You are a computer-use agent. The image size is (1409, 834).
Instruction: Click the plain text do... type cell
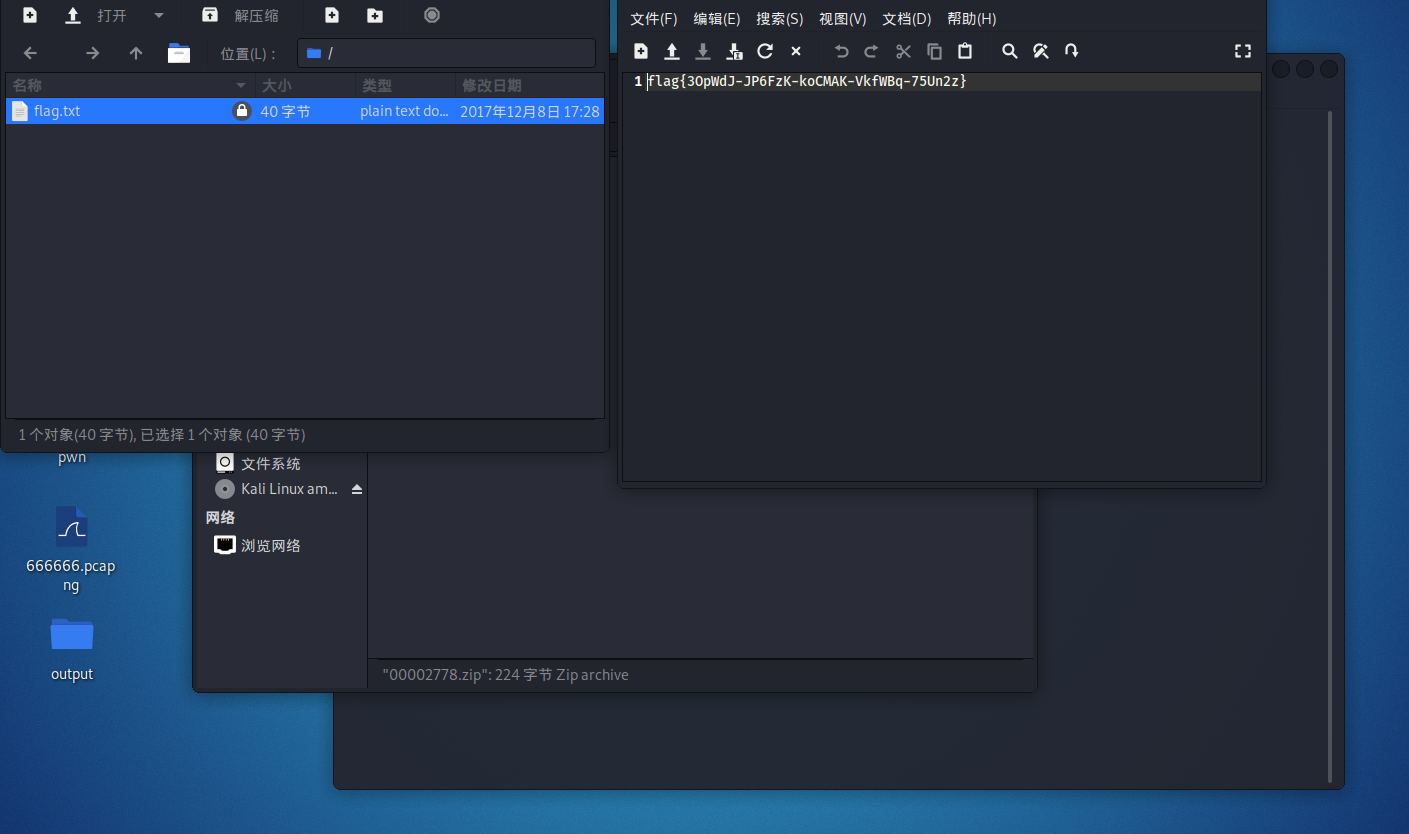pos(405,111)
